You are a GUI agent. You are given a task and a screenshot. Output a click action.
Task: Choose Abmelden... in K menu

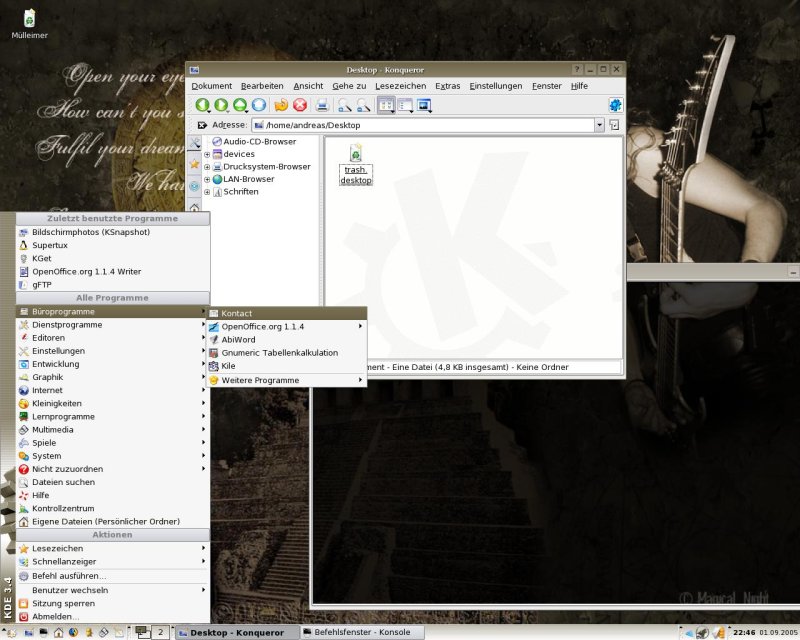point(113,617)
